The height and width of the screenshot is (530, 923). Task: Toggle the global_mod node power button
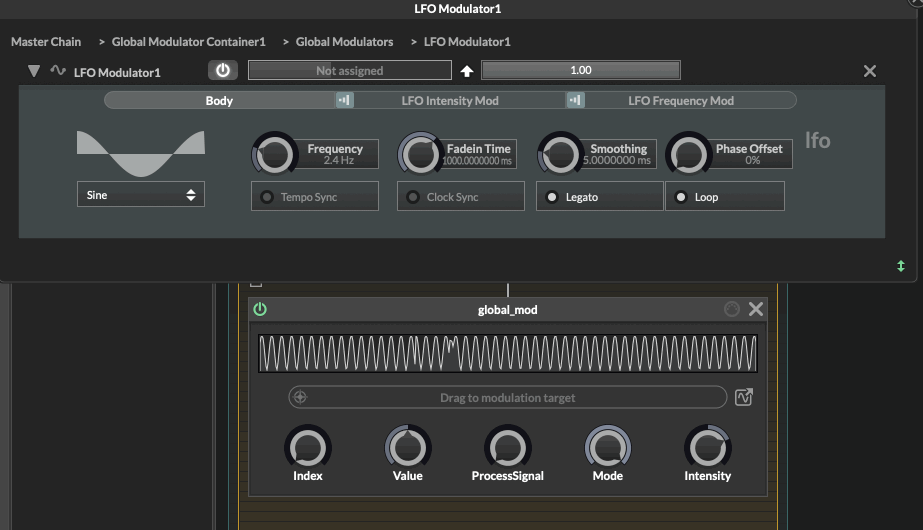[x=260, y=309]
